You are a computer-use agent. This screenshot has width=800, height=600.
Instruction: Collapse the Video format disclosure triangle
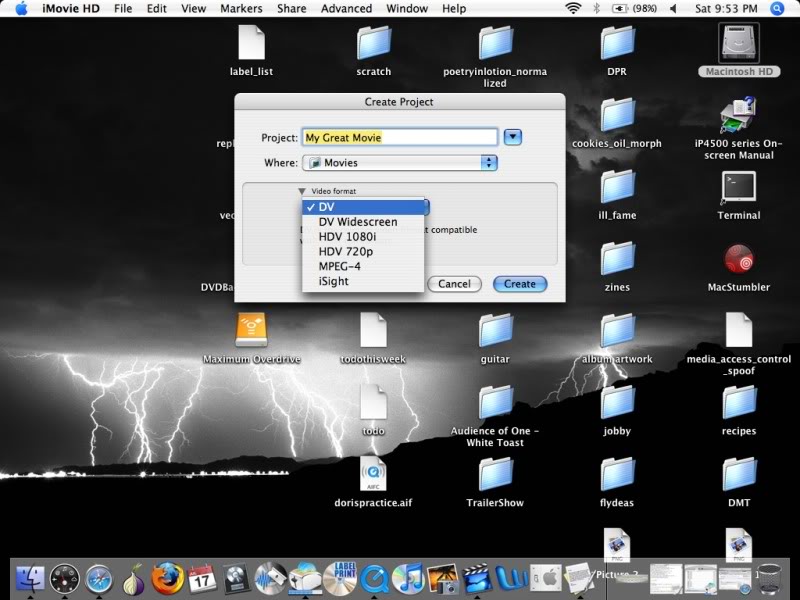[x=302, y=191]
